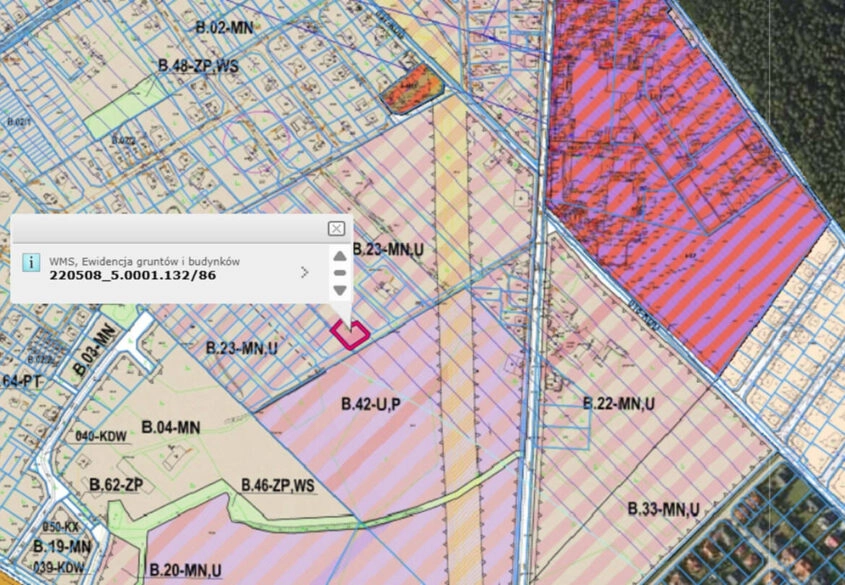Click the magenta highlighted parcel outline
Screen dimensions: 845x585
tap(350, 334)
